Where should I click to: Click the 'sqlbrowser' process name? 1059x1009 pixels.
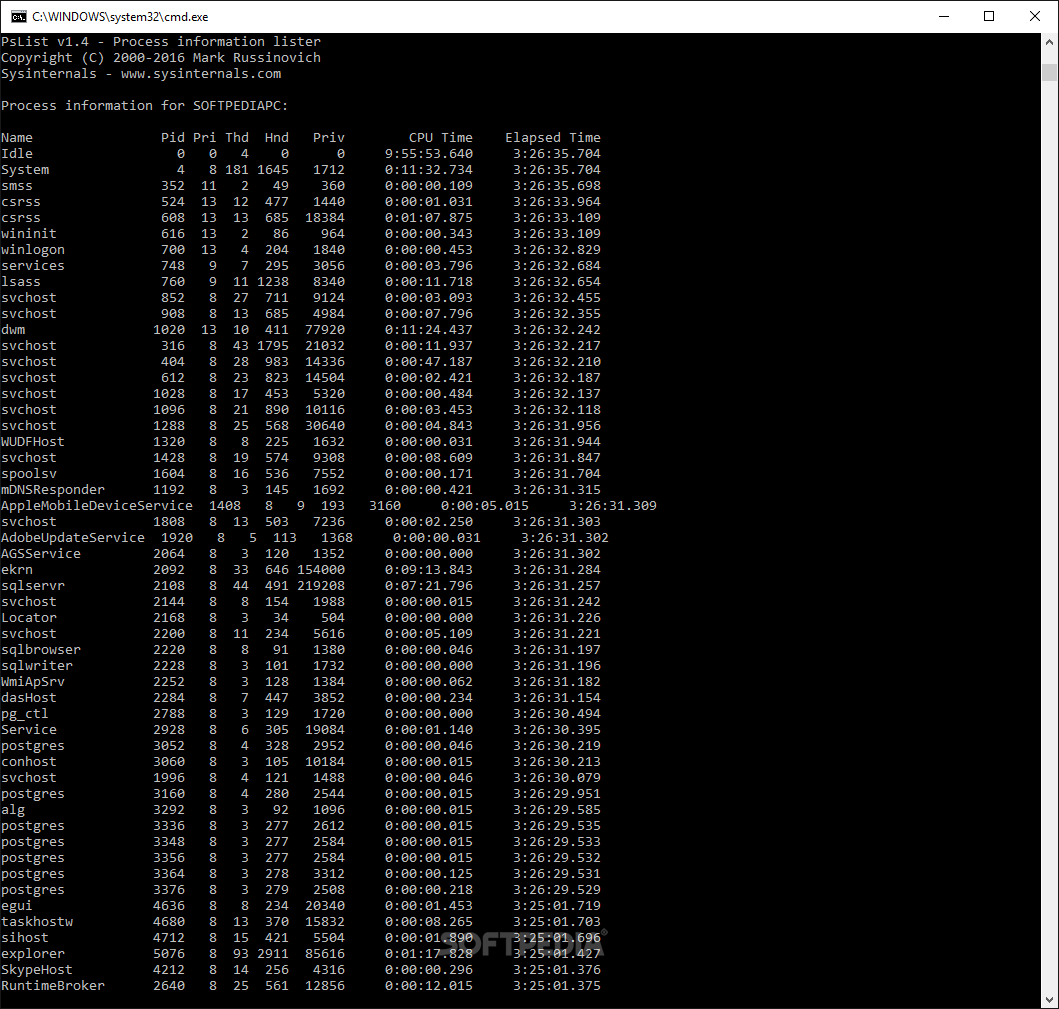tap(41, 650)
